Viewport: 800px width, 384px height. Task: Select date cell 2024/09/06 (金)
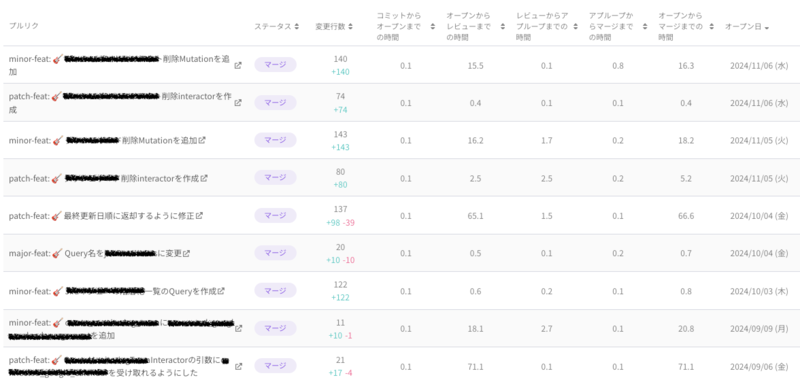(759, 367)
